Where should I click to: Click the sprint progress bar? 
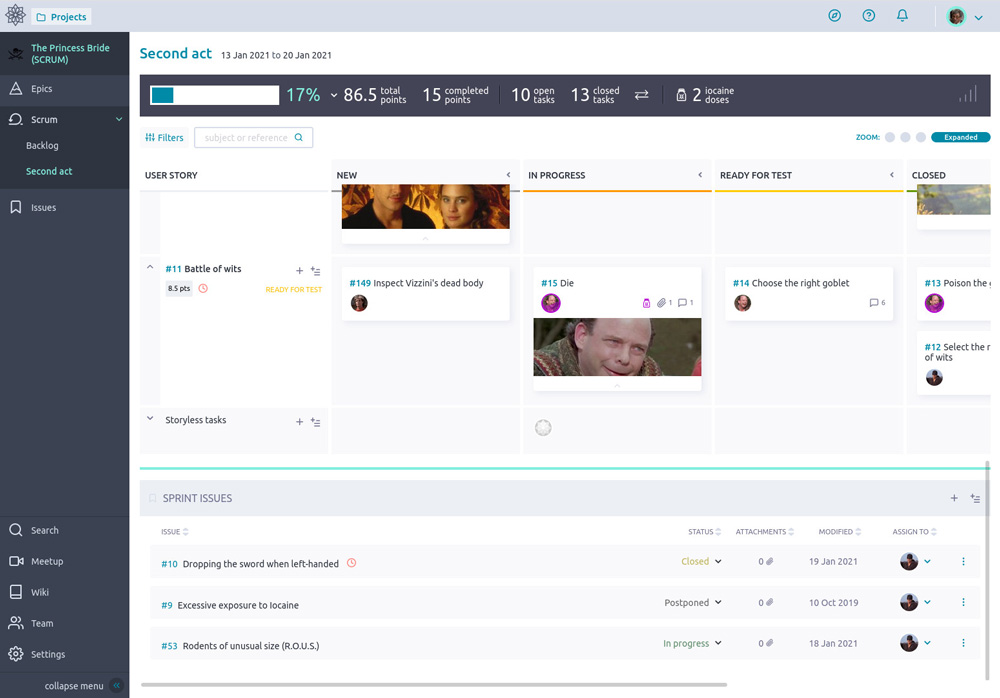(214, 95)
